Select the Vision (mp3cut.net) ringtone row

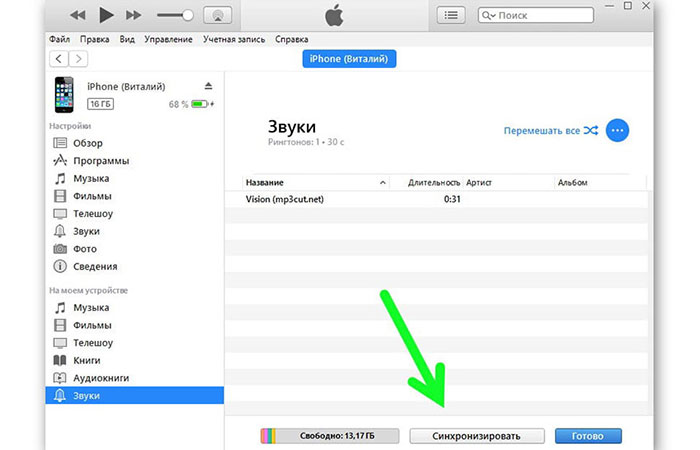click(436, 199)
